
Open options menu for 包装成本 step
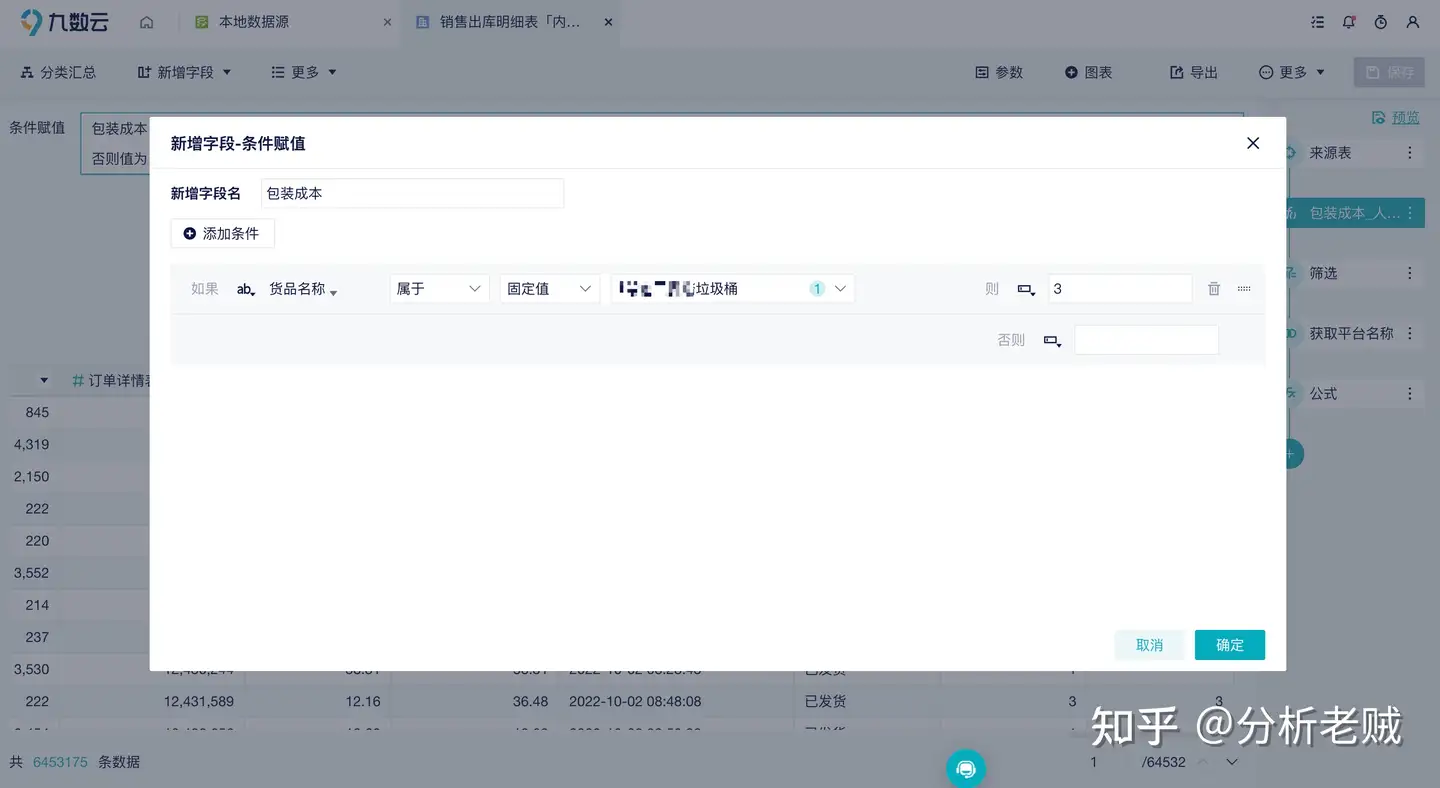(1410, 213)
